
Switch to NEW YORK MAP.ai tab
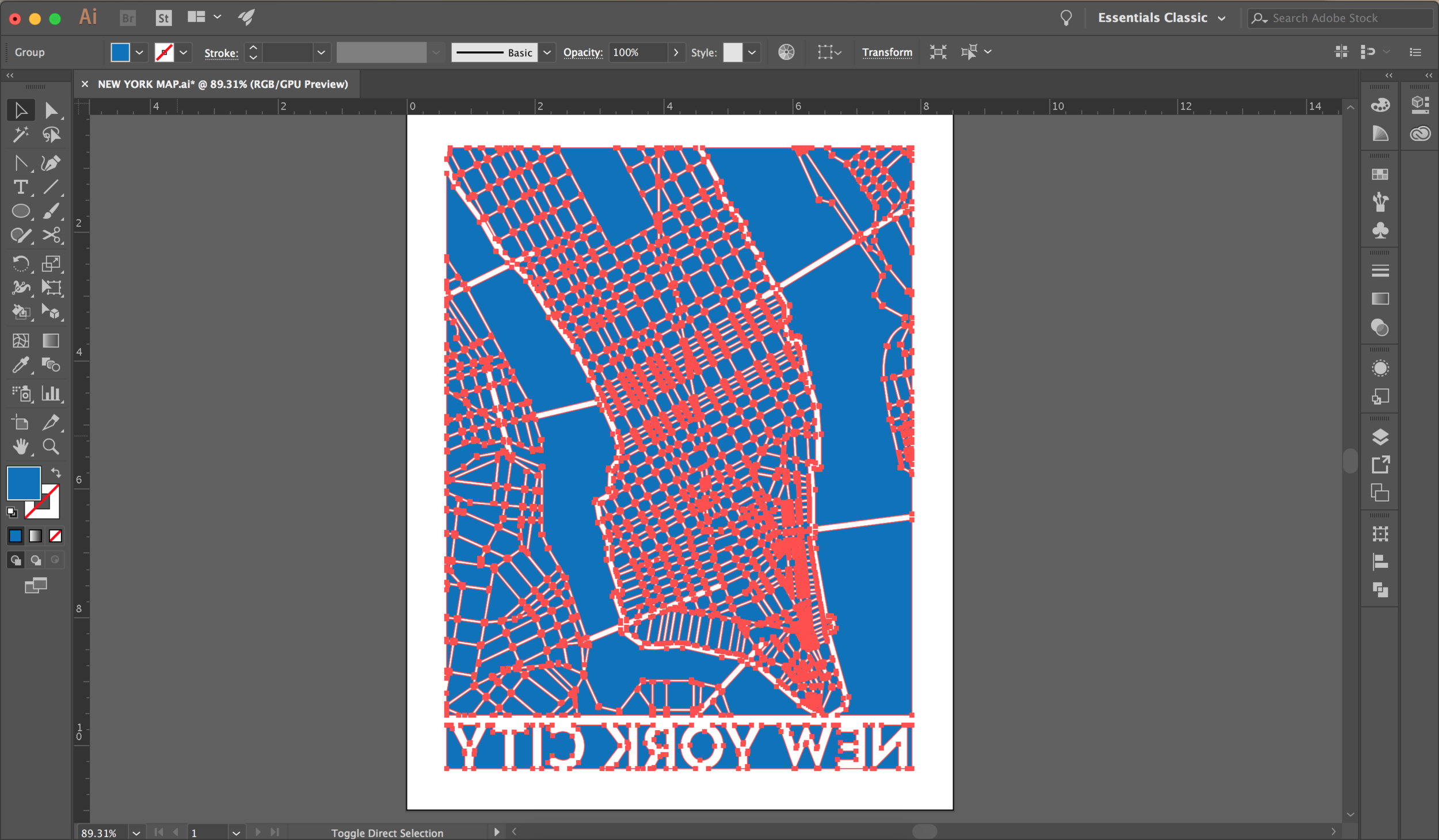[223, 85]
